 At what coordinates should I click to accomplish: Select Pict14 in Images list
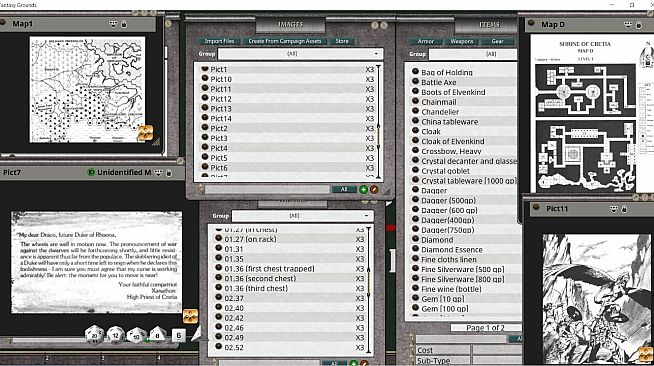click(221, 118)
